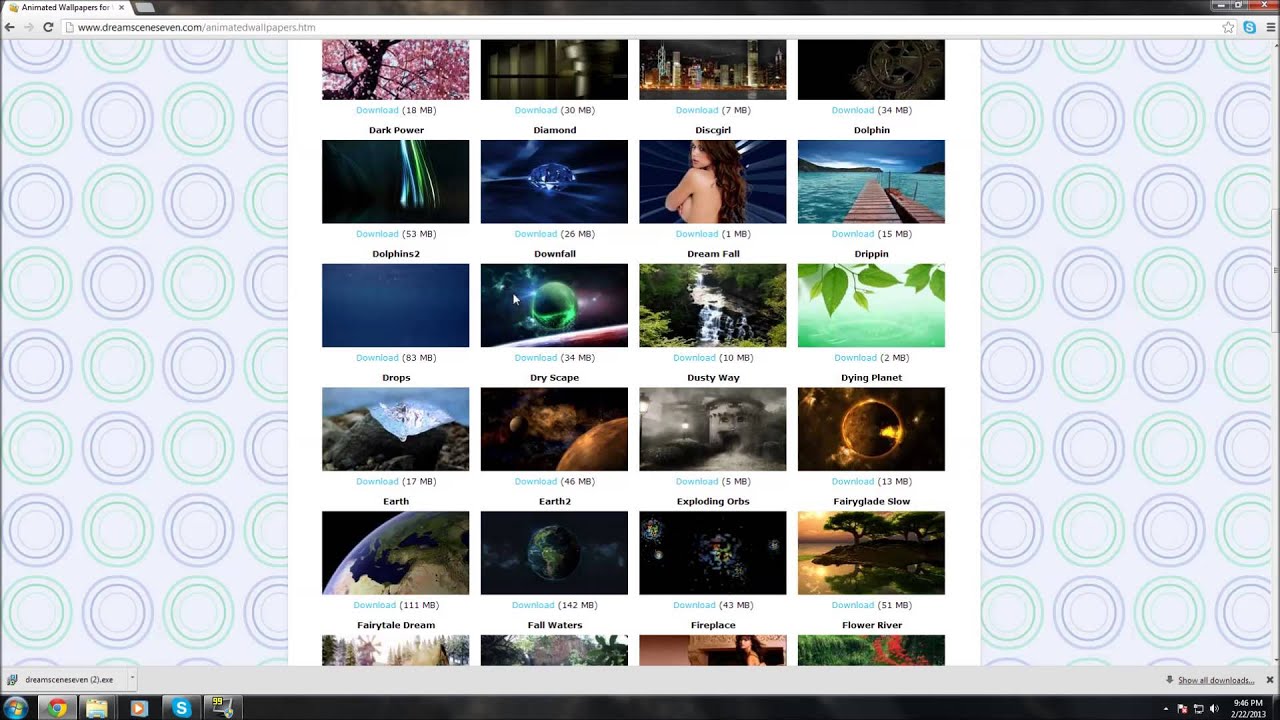This screenshot has height=720, width=1280.
Task: Launch Windows Media Player from taskbar
Action: 139,708
